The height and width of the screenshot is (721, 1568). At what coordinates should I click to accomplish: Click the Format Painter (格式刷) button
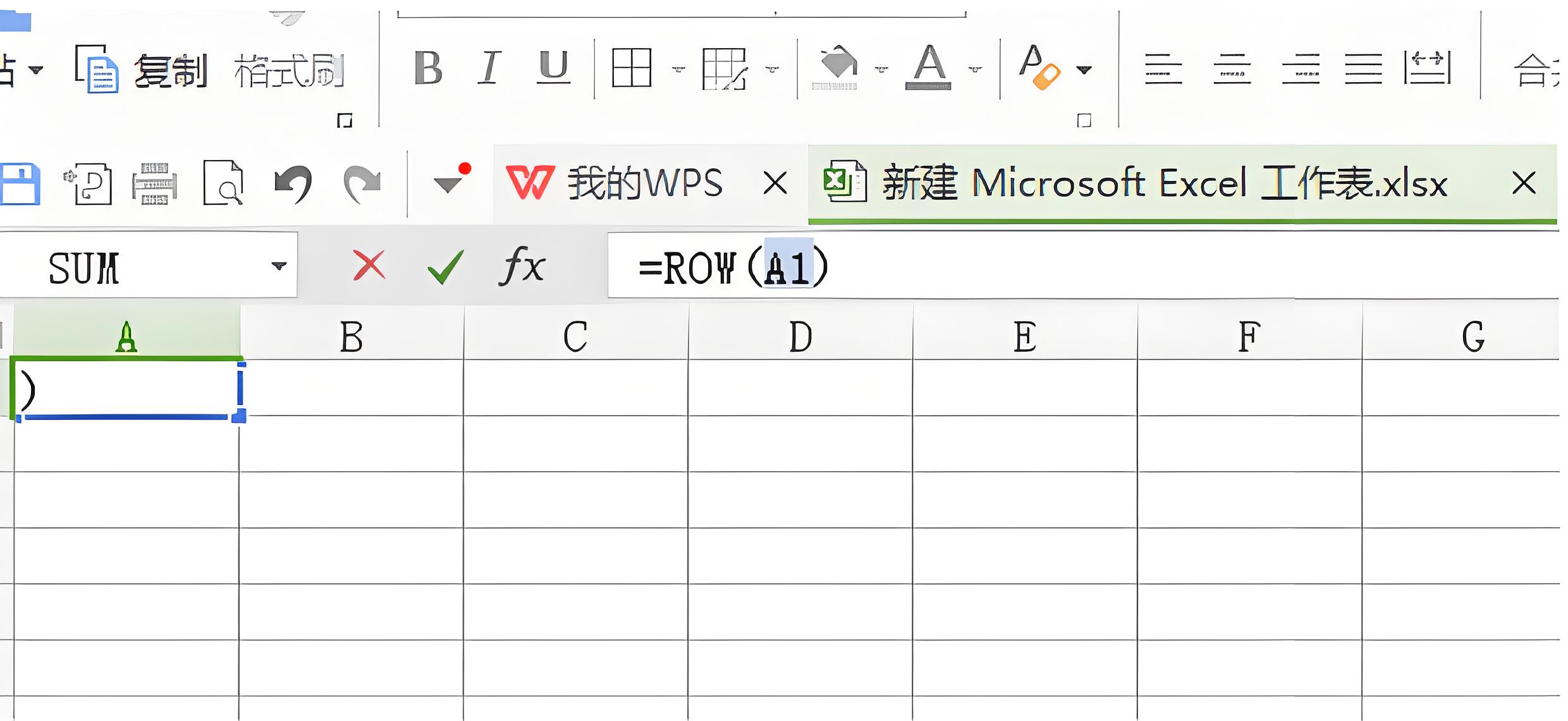point(289,70)
